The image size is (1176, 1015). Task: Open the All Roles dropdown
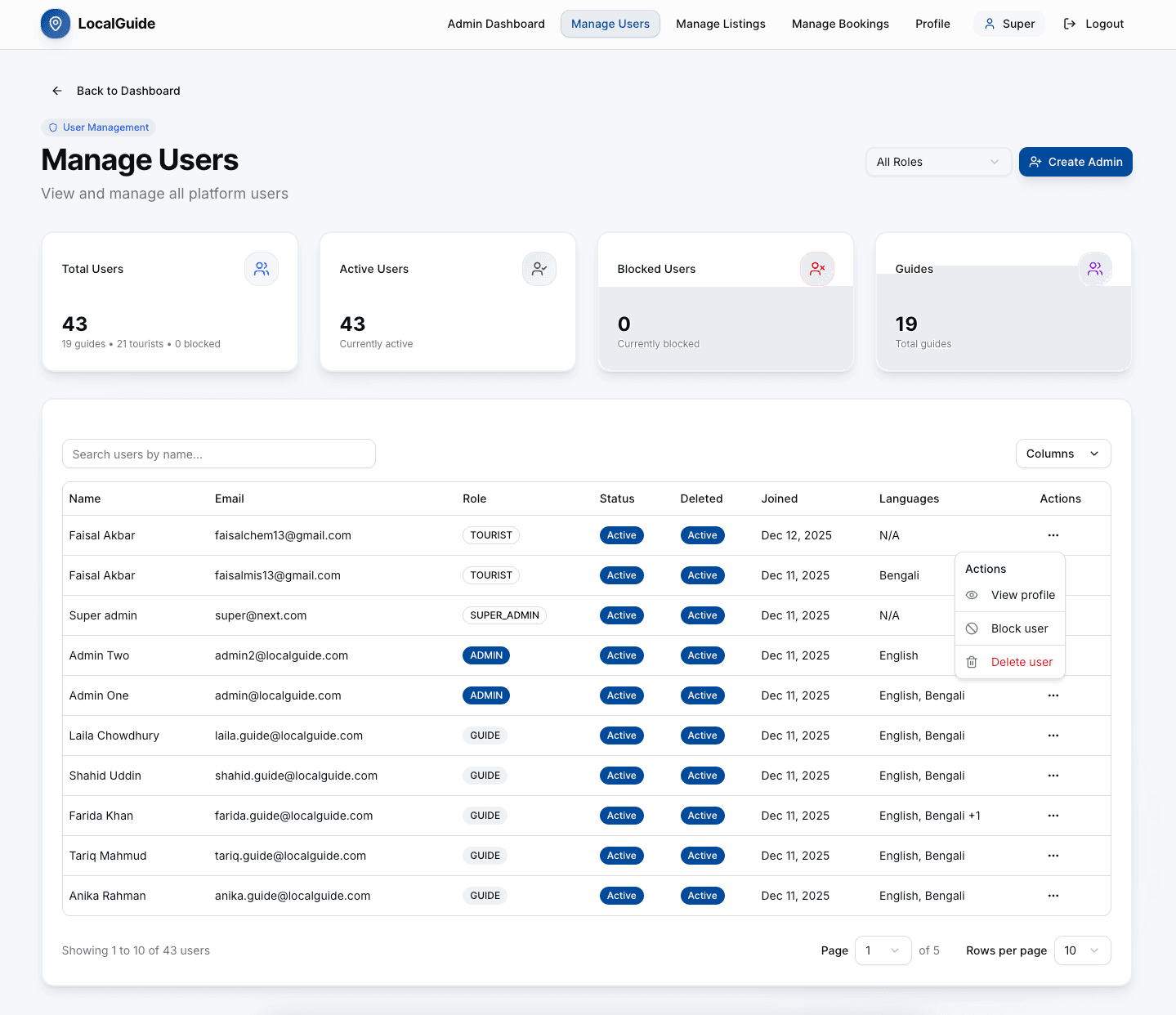click(x=937, y=162)
